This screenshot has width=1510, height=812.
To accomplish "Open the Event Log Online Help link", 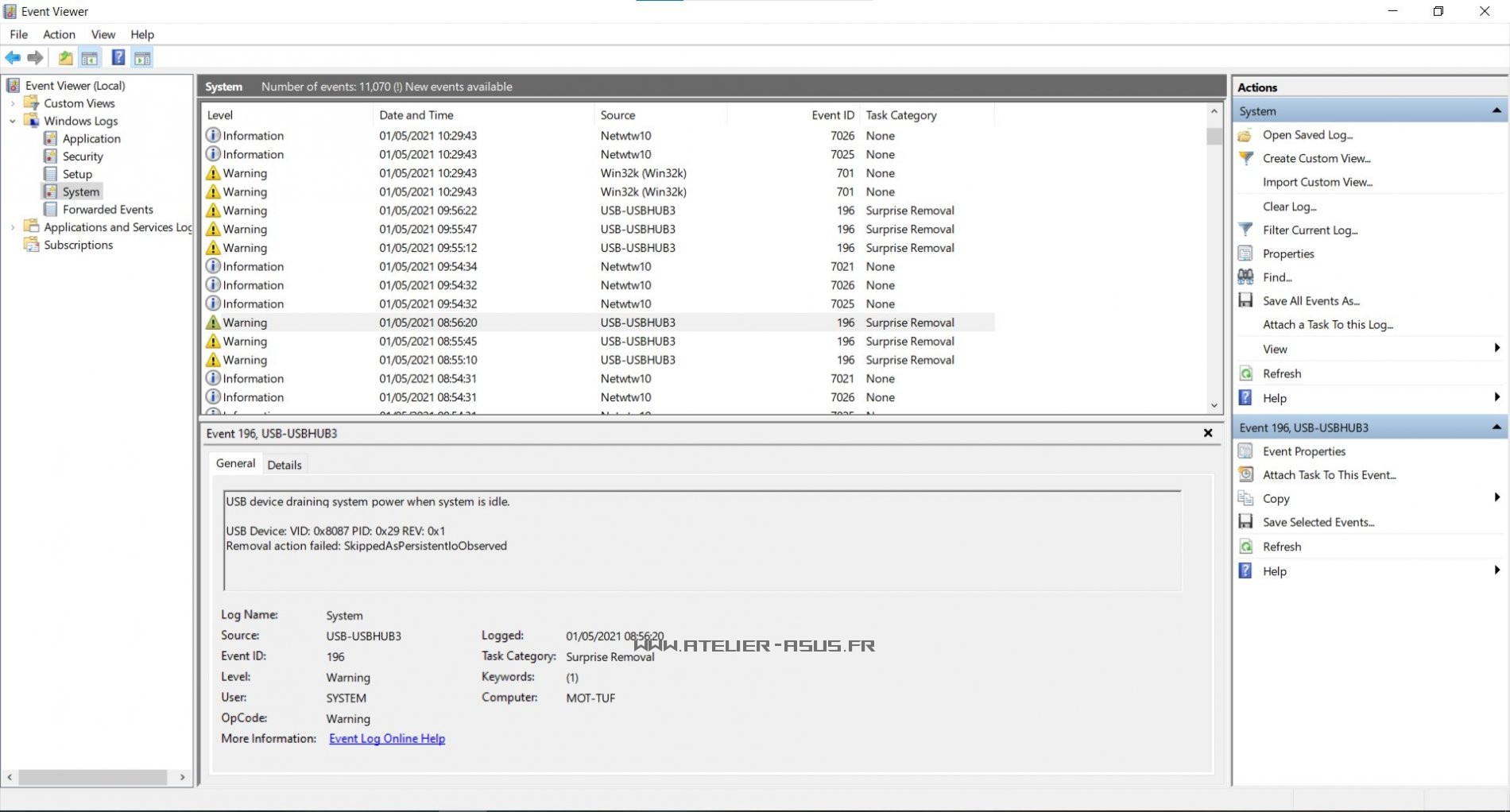I will pyautogui.click(x=387, y=739).
